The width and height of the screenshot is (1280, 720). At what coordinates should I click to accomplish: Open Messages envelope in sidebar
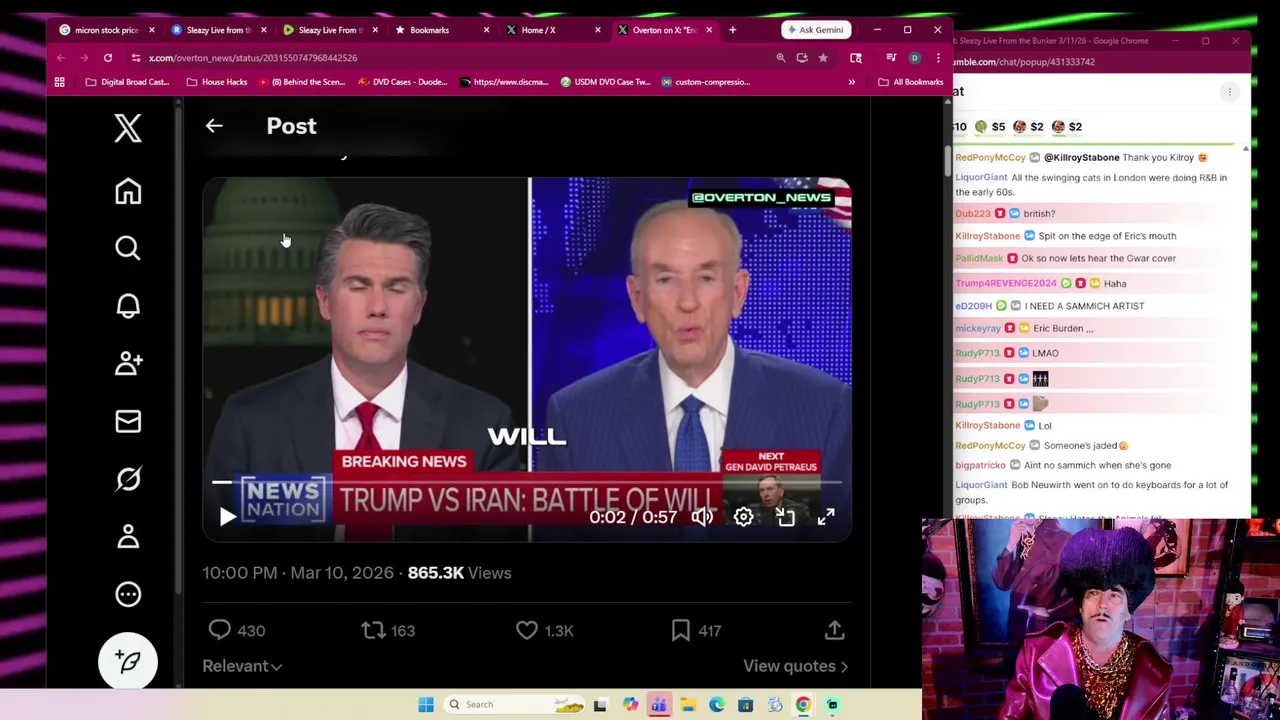click(128, 421)
